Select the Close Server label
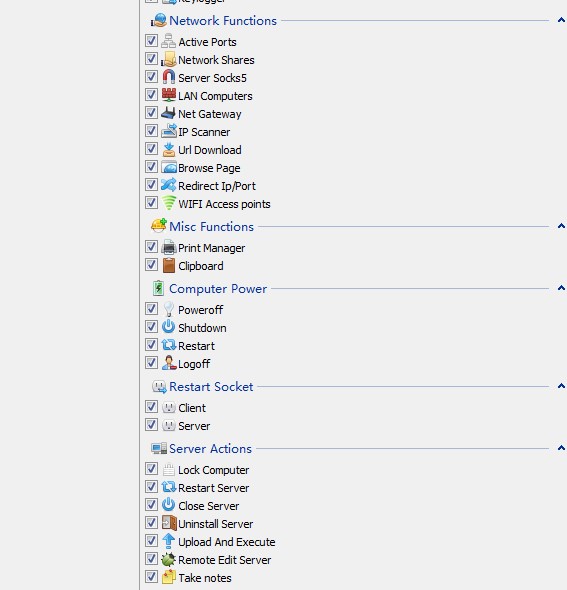Screen dimensions: 567x590 pyautogui.click(x=208, y=506)
